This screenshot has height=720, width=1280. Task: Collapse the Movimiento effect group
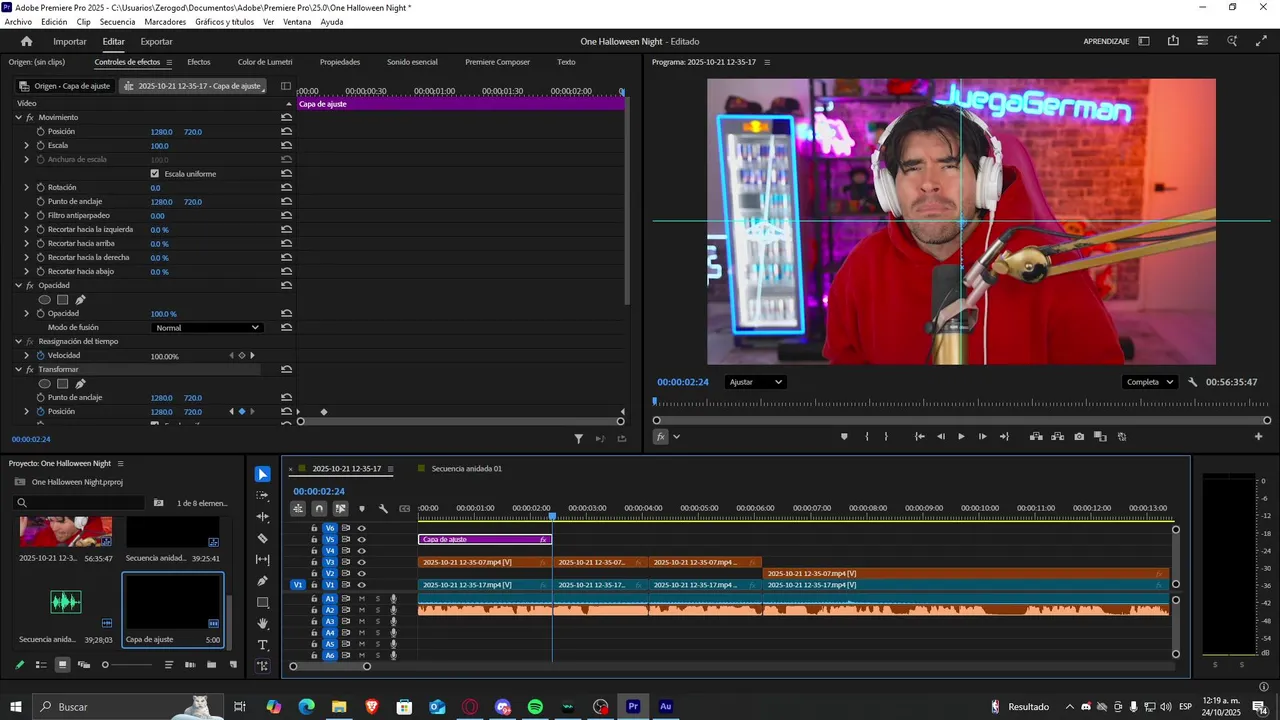(18, 117)
